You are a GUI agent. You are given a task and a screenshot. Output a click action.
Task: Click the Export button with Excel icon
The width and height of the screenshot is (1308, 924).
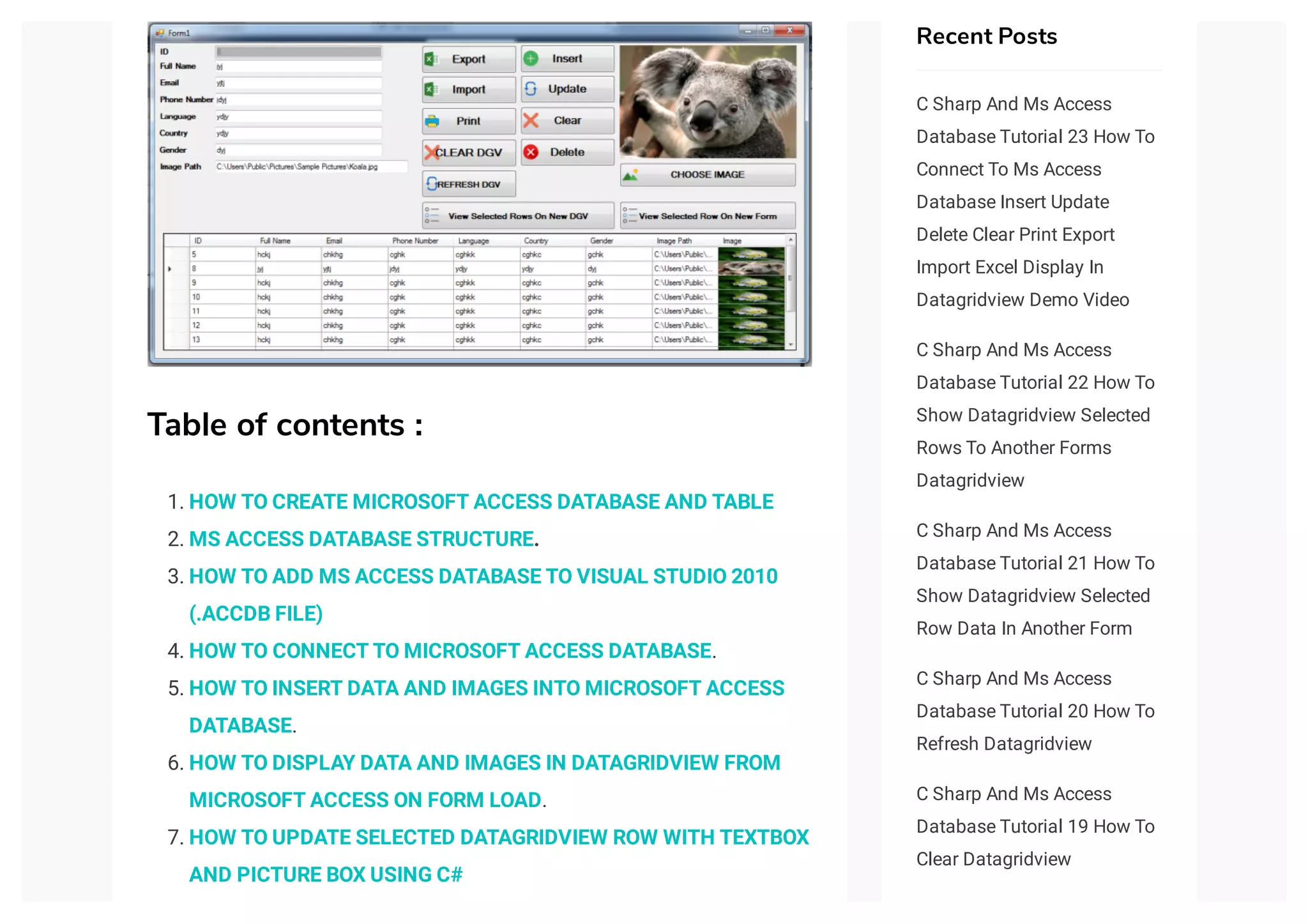[x=468, y=59]
